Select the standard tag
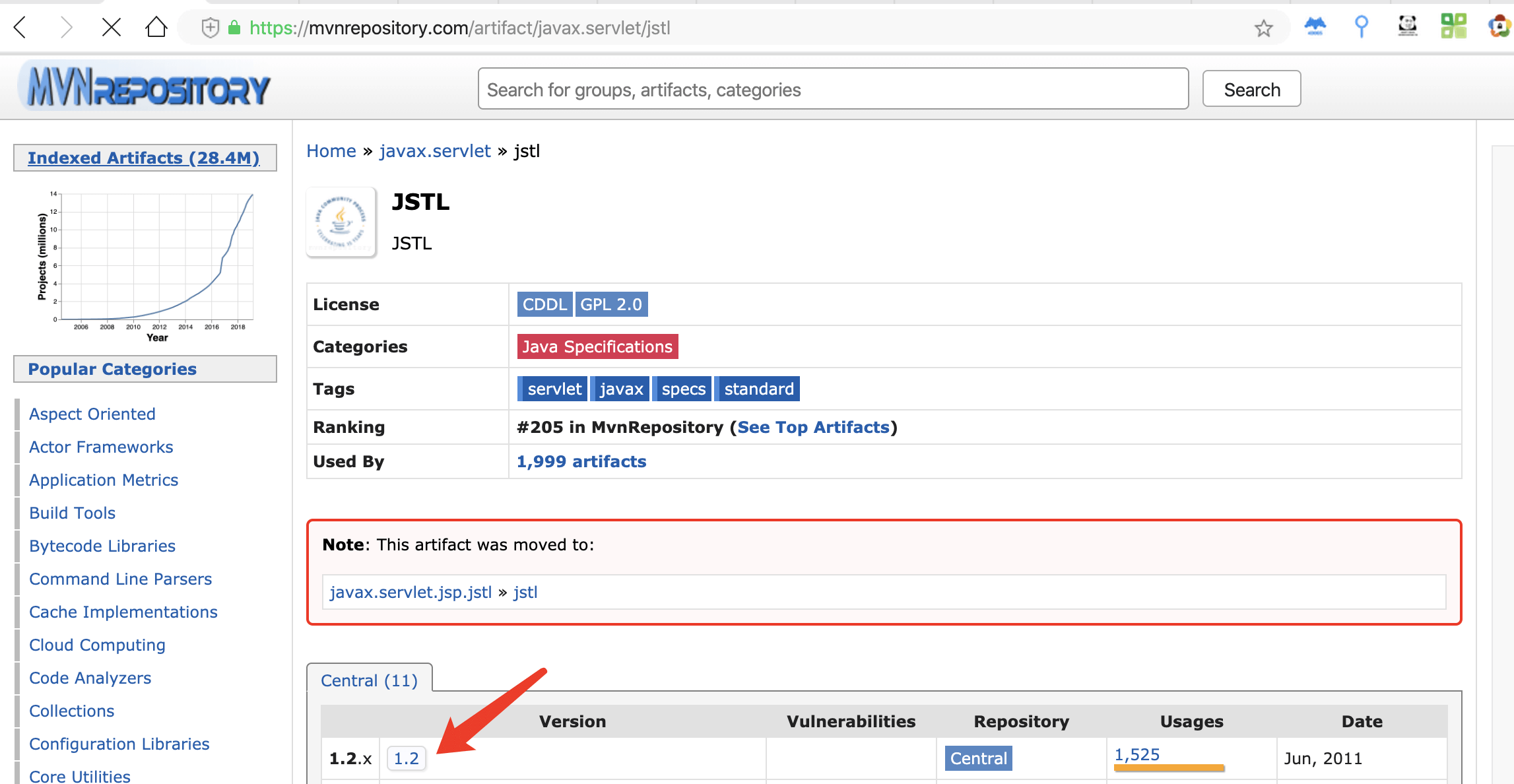 click(x=758, y=389)
